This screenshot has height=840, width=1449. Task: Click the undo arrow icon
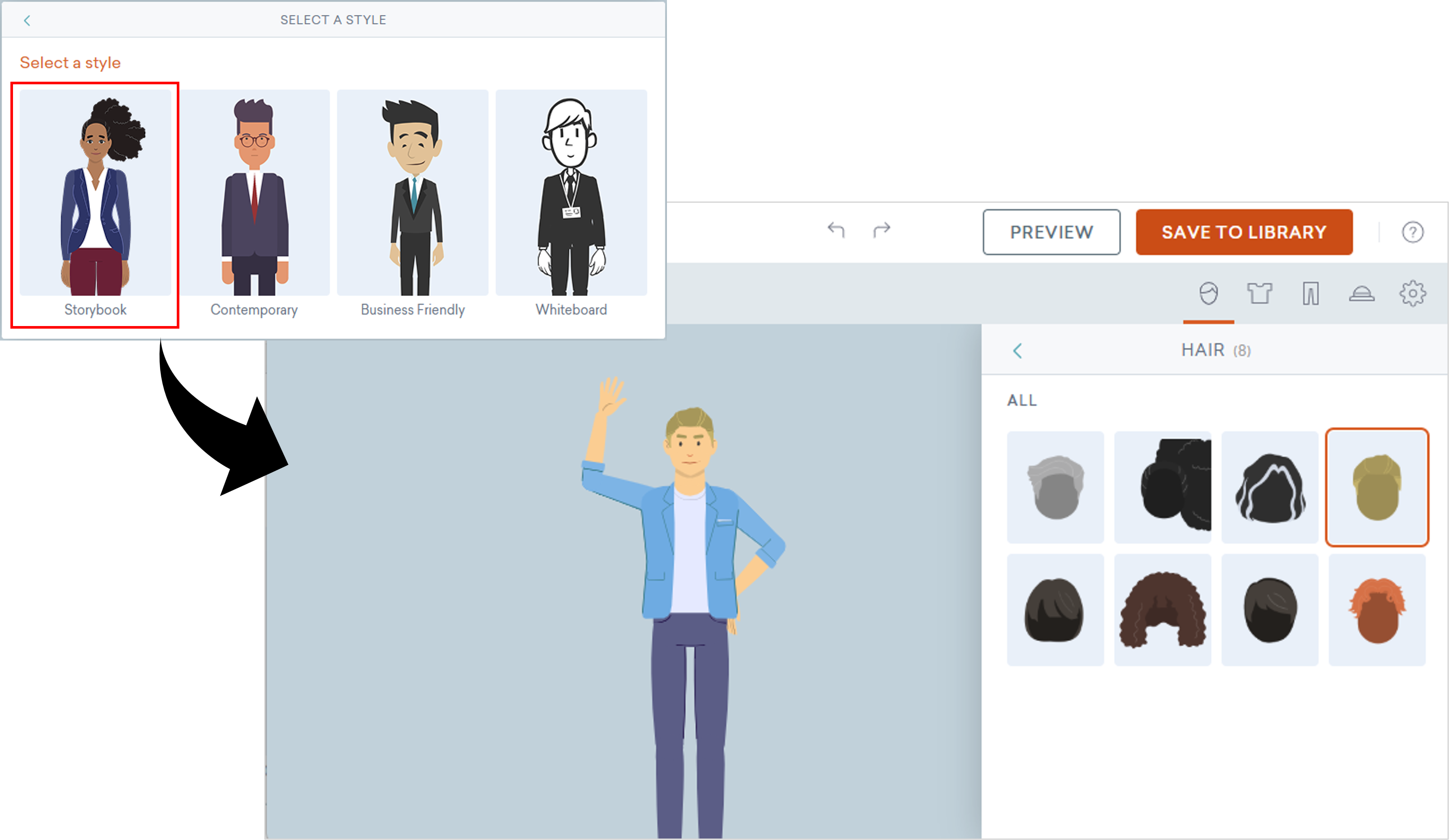(836, 230)
